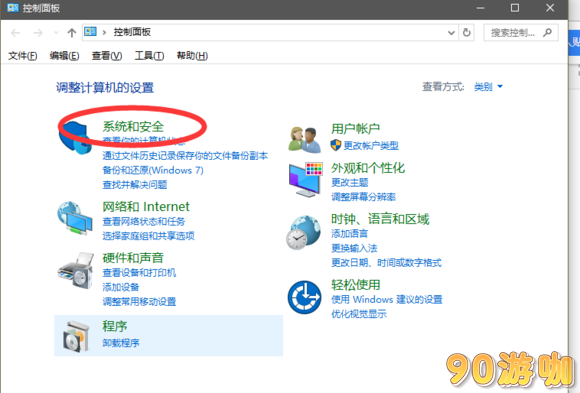This screenshot has width=580, height=393.
Task: Click the Control Panel icon in address bar
Action: point(90,32)
